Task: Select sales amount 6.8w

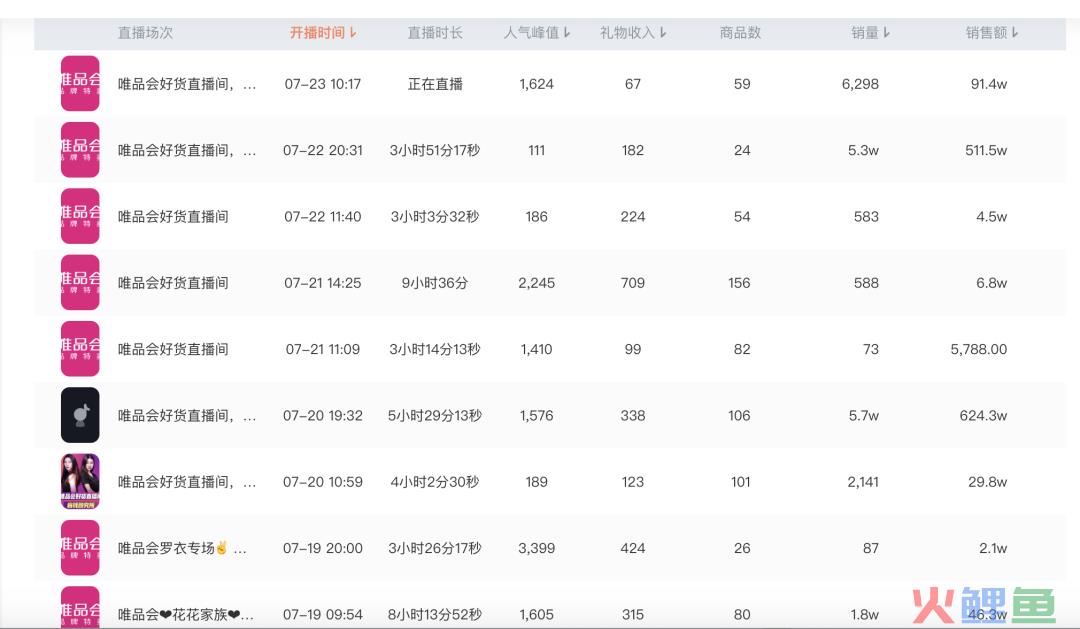Action: 992,282
